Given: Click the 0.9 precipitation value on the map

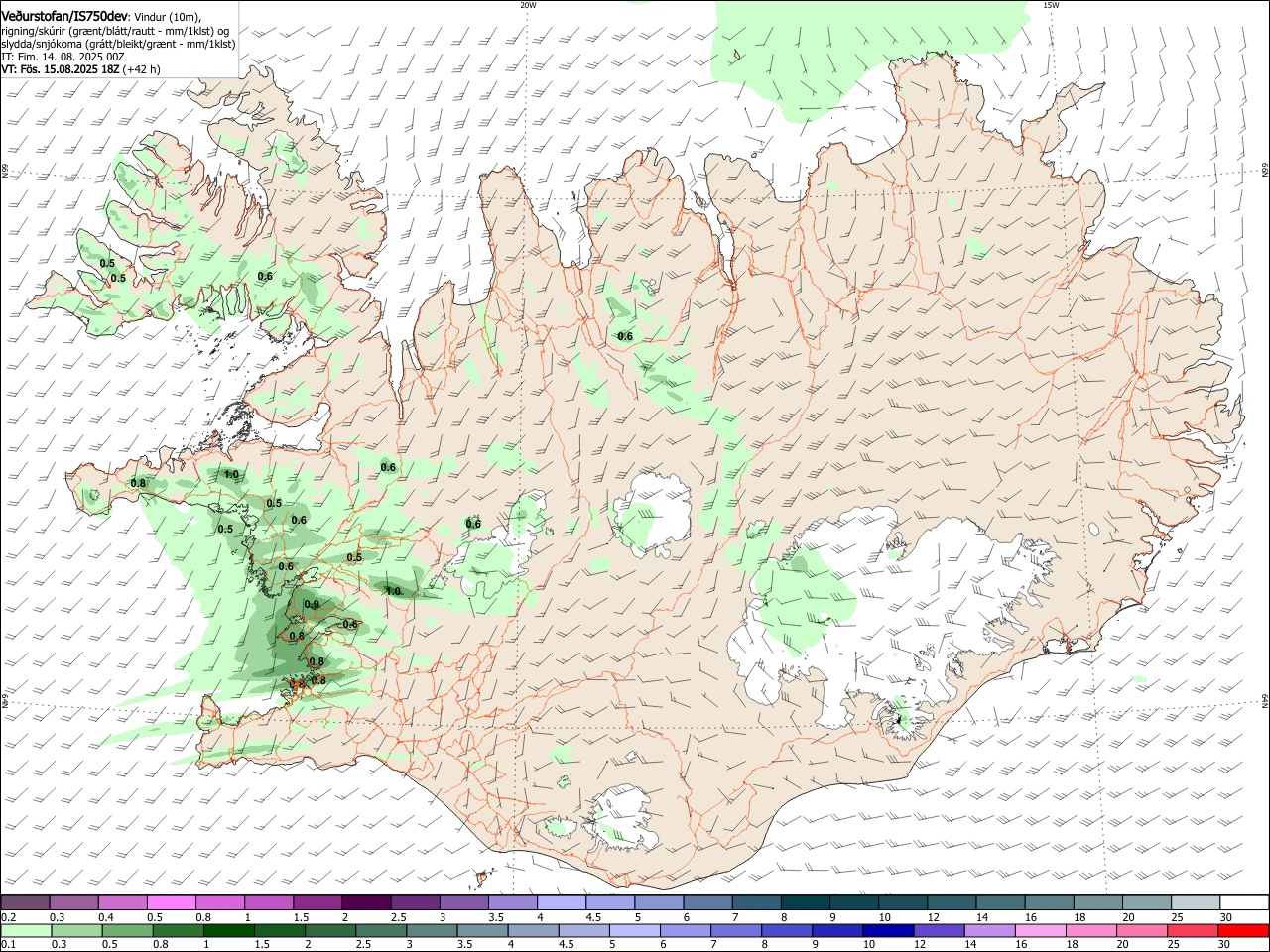Looking at the screenshot, I should 312,605.
